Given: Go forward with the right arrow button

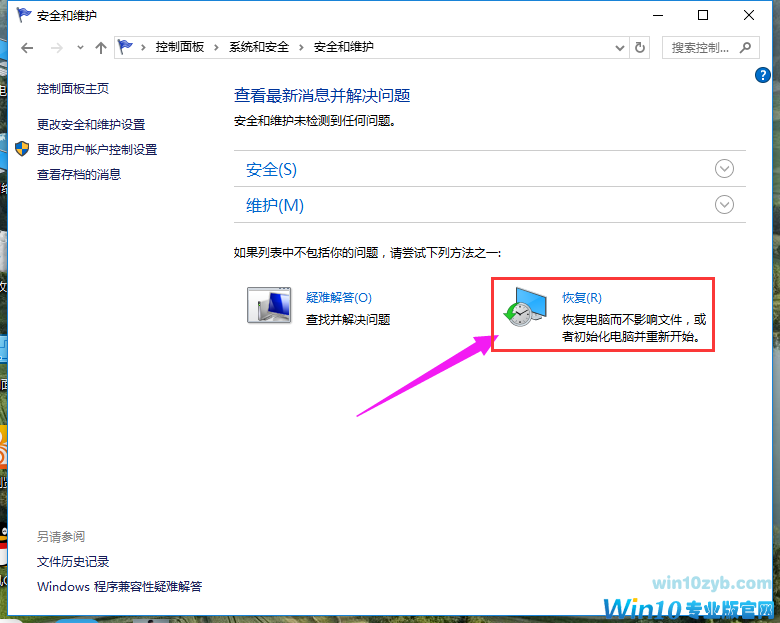Looking at the screenshot, I should coord(57,48).
